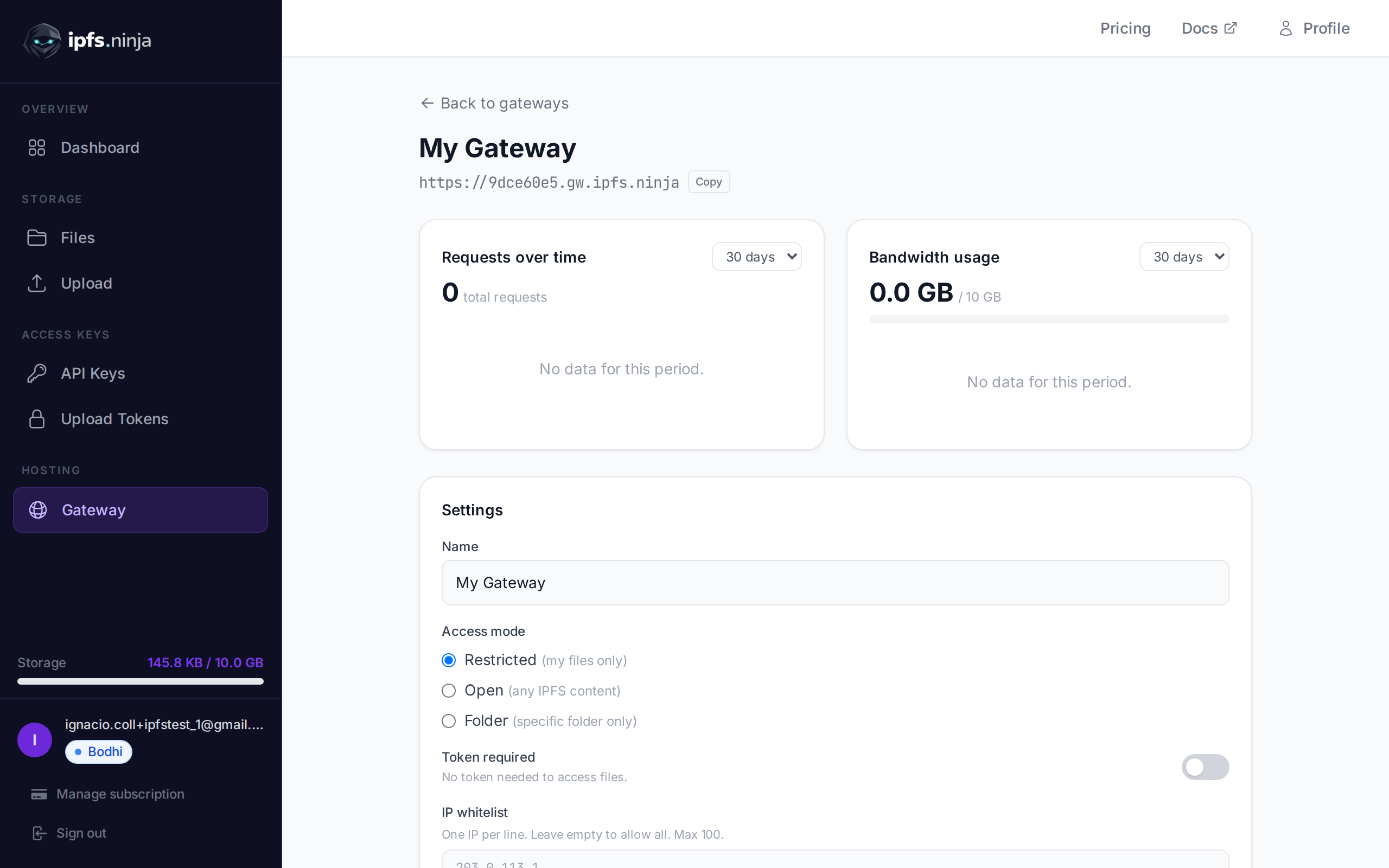Choose the Folder access mode option
This screenshot has height=868, width=1389.
(x=448, y=721)
